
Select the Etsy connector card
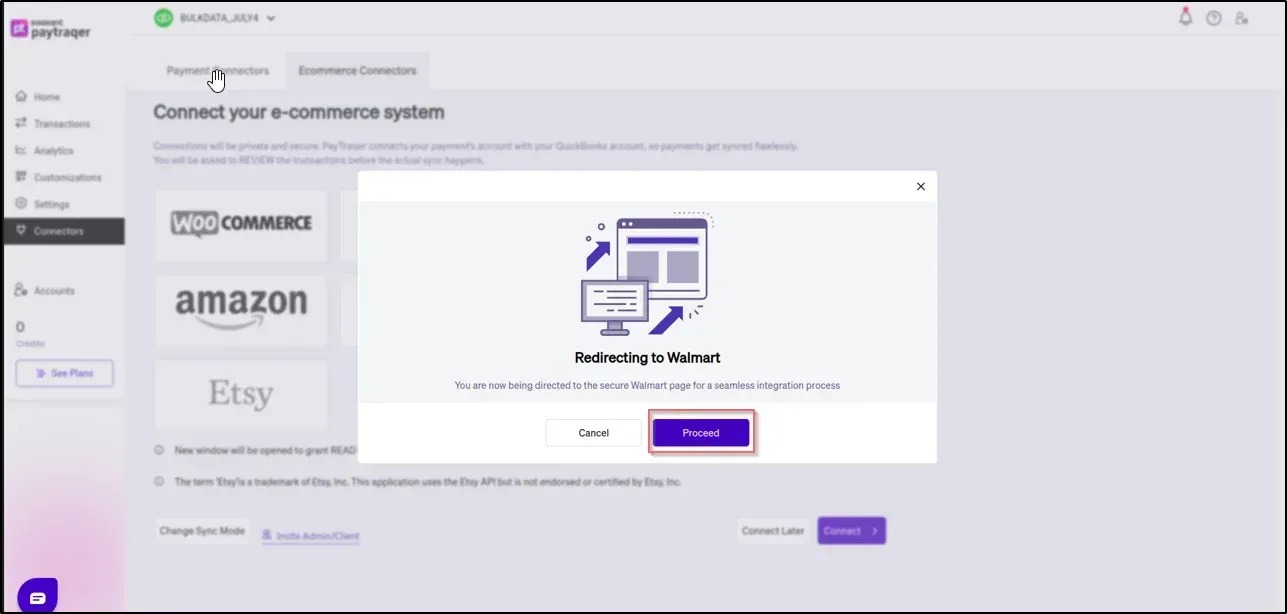point(241,395)
